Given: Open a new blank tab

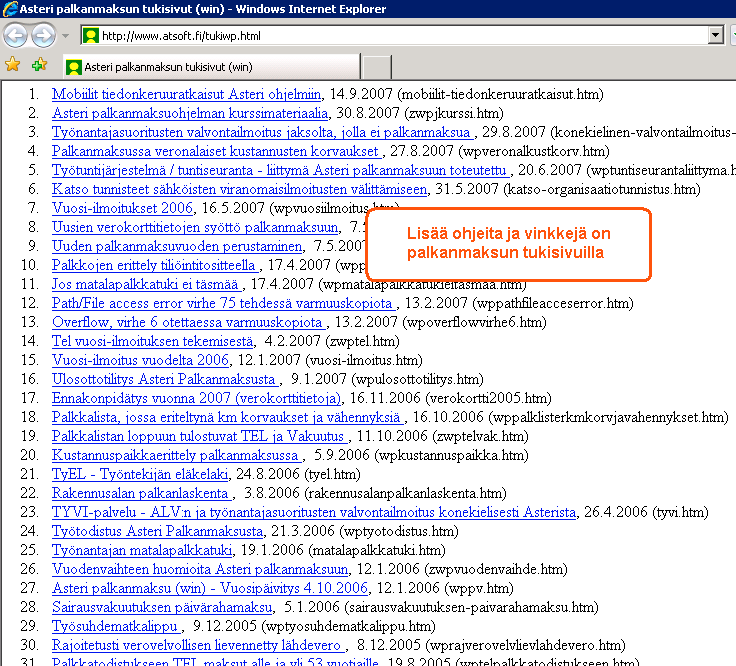Looking at the screenshot, I should [x=377, y=67].
